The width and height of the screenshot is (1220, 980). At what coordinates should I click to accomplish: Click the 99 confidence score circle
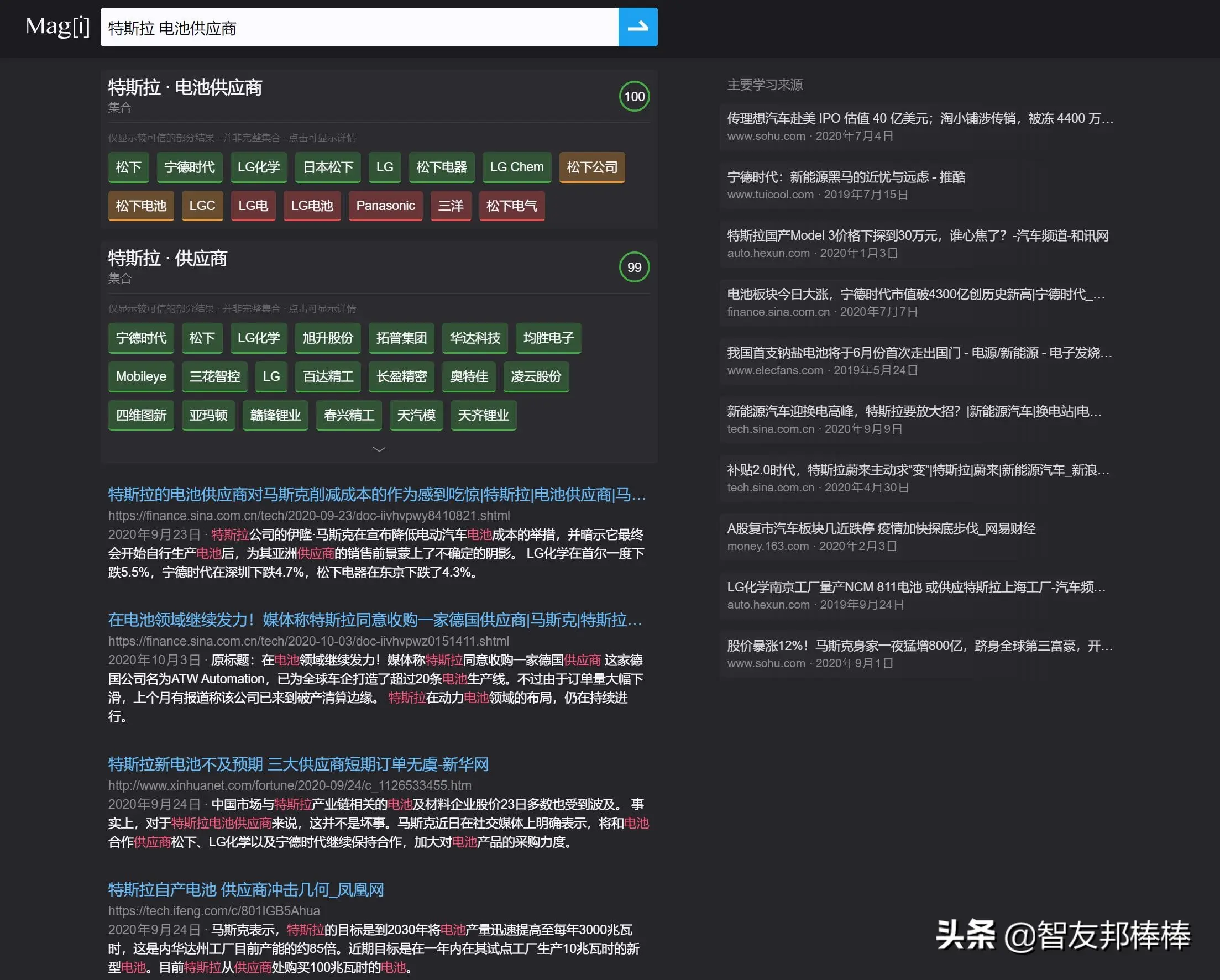pyautogui.click(x=633, y=267)
